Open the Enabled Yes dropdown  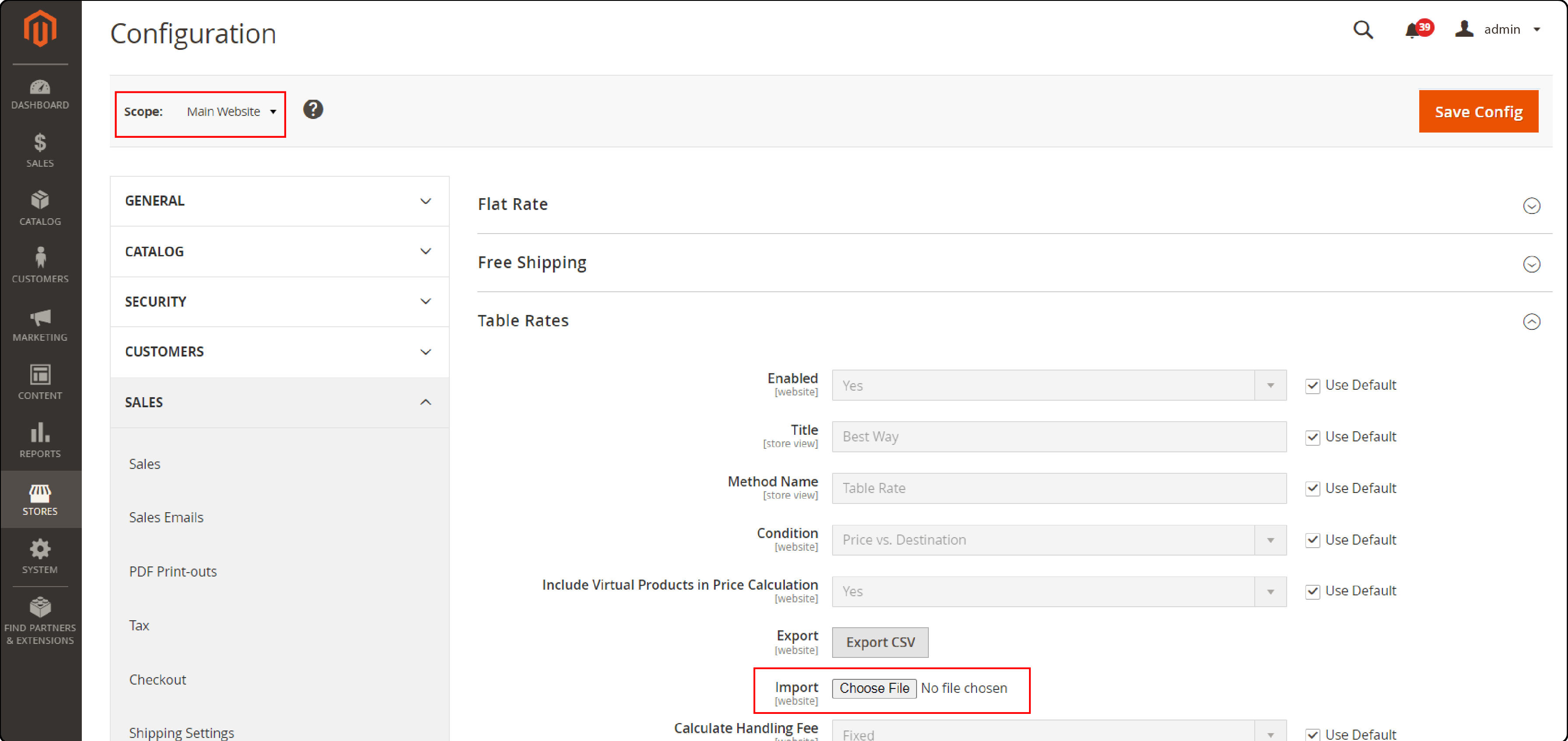pos(1059,385)
